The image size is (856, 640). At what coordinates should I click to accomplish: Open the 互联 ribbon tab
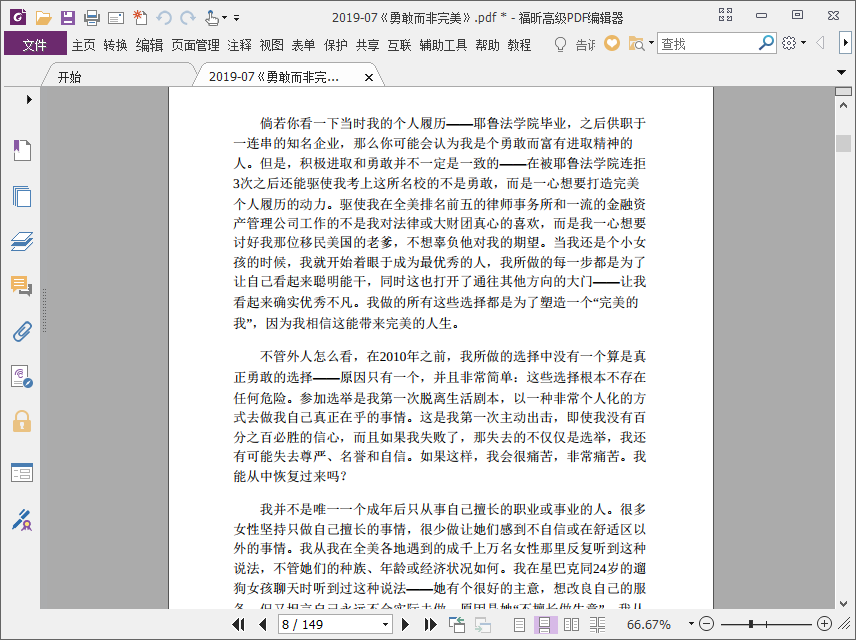click(x=399, y=45)
